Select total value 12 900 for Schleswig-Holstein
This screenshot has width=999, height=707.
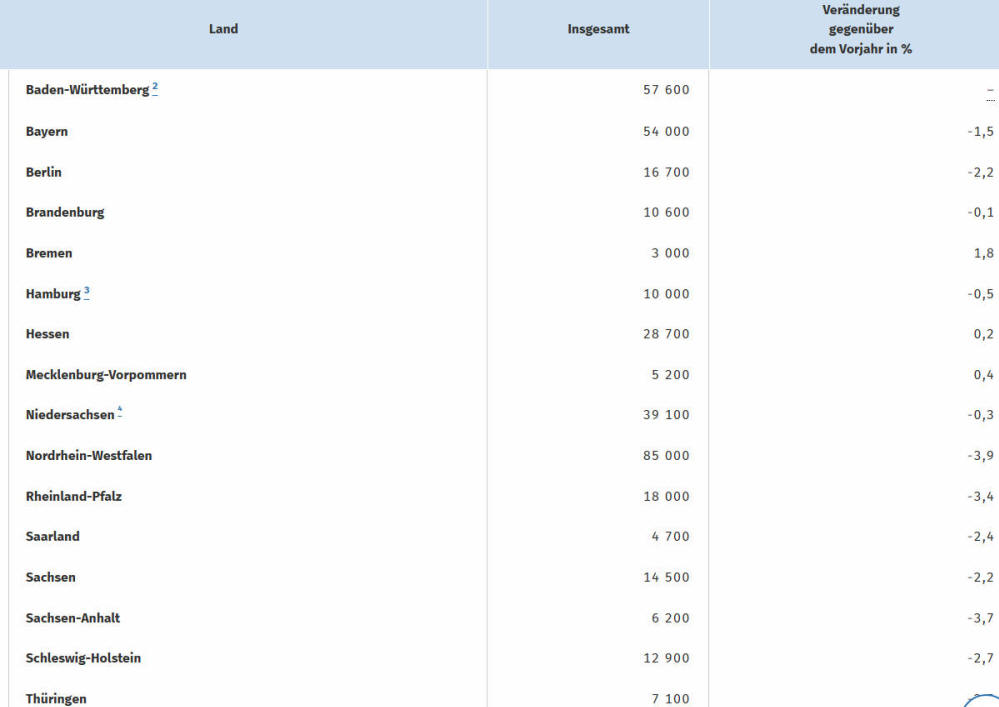coord(666,658)
